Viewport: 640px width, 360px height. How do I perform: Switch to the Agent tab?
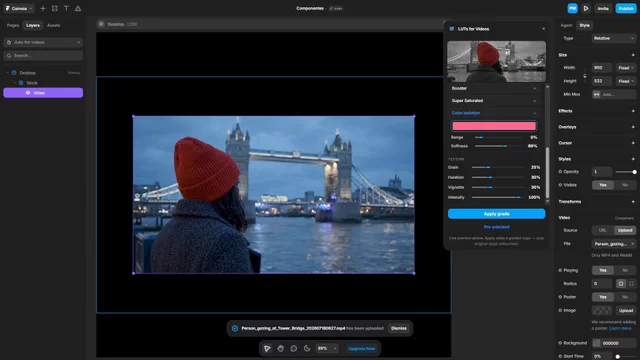566,25
